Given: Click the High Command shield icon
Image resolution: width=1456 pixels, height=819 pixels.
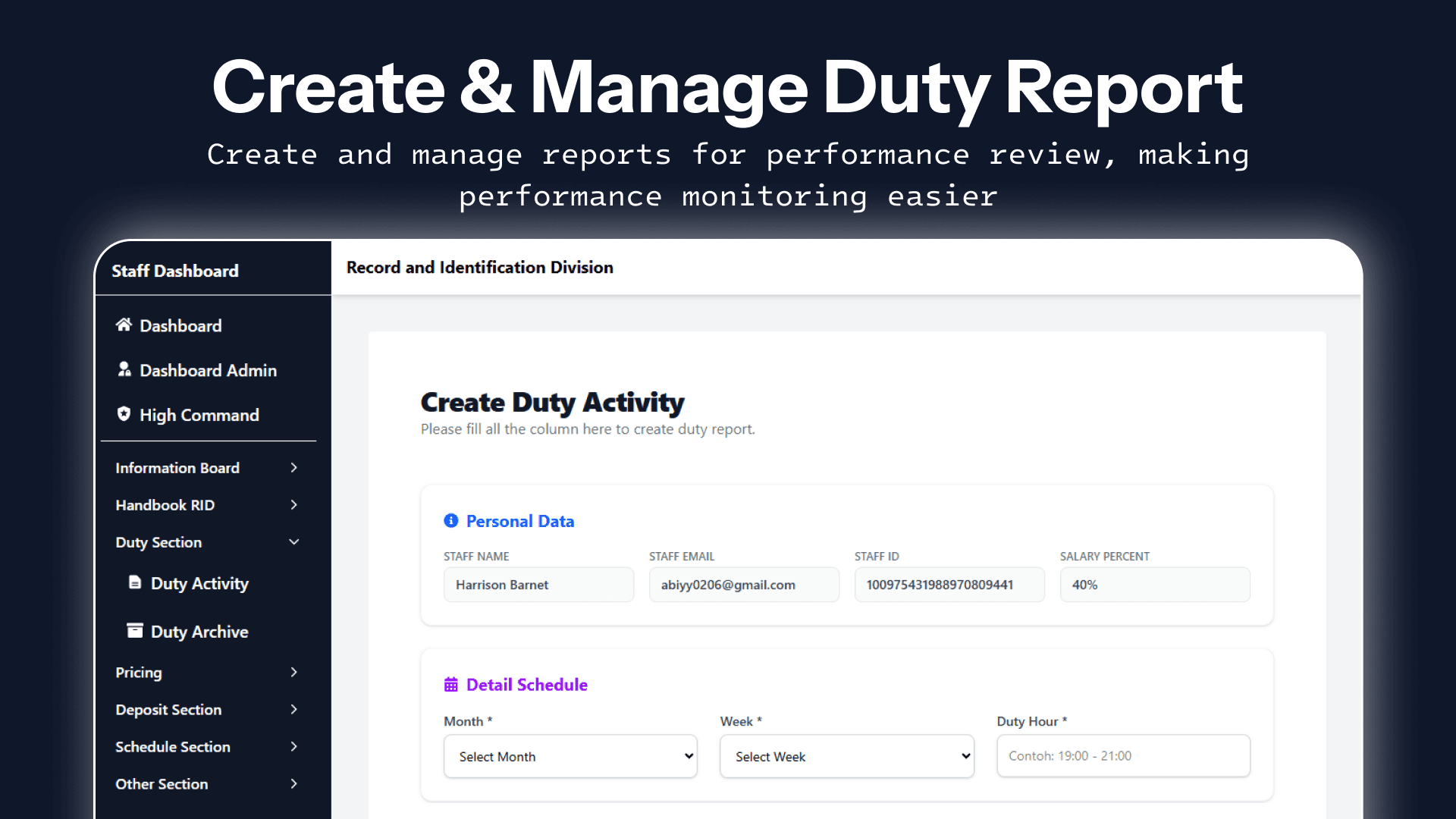Looking at the screenshot, I should point(124,414).
